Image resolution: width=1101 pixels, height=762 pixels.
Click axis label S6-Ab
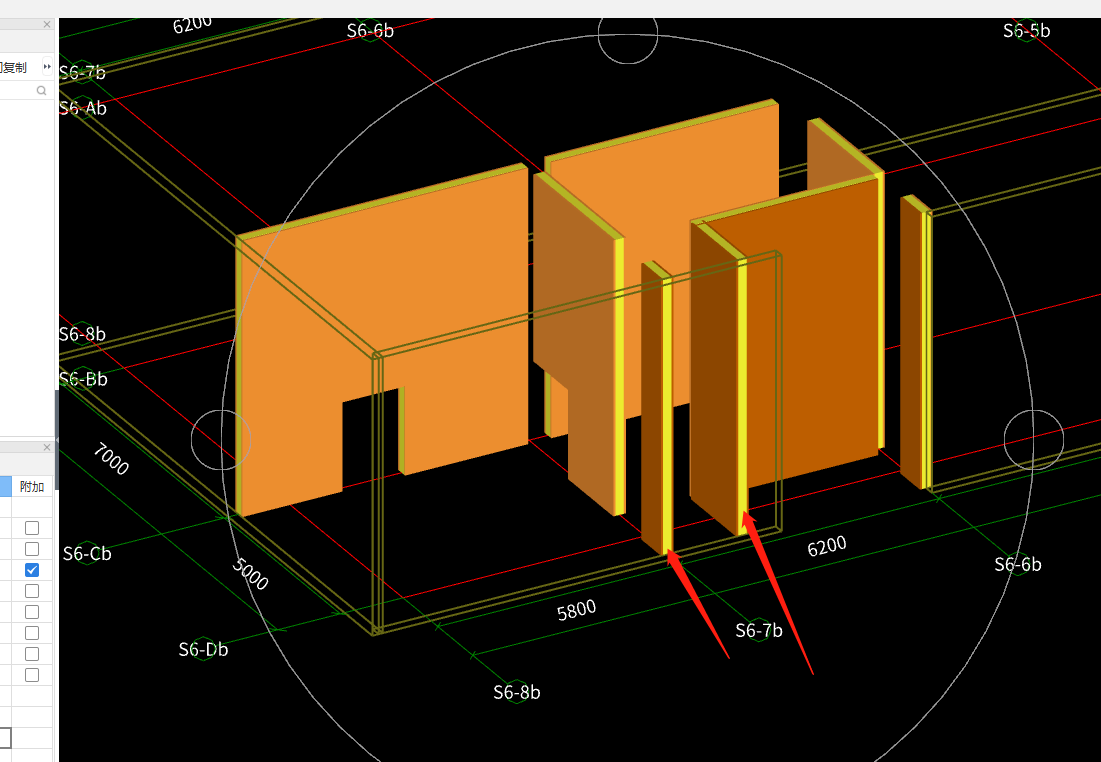(83, 107)
